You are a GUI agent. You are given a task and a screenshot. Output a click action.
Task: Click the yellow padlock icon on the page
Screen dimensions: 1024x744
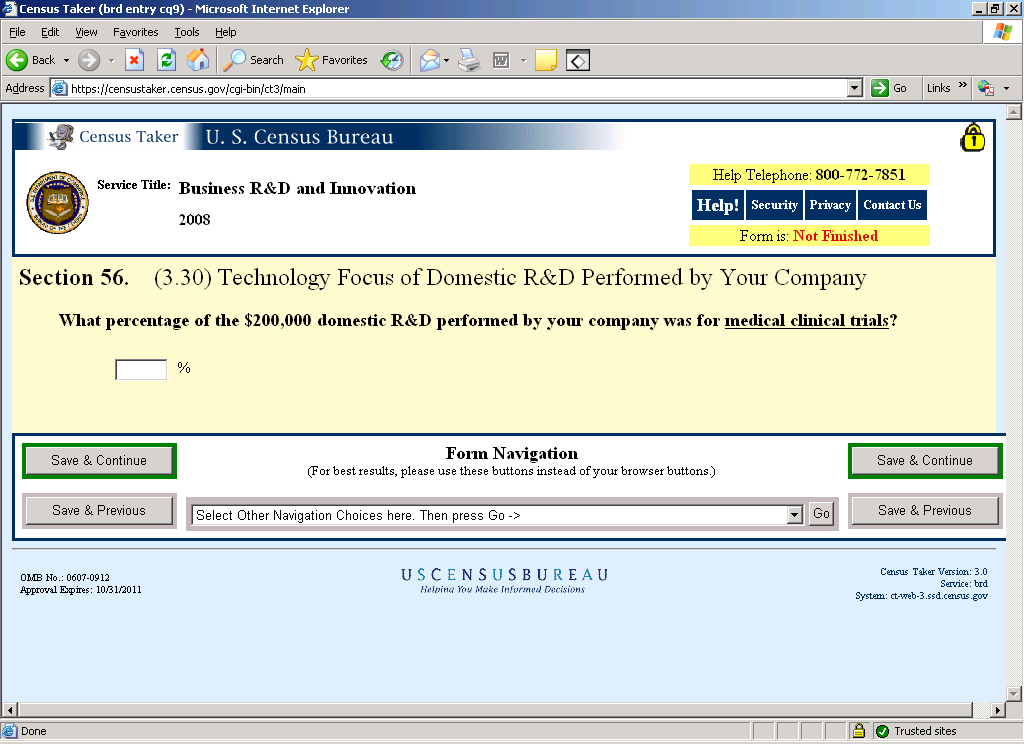click(972, 137)
